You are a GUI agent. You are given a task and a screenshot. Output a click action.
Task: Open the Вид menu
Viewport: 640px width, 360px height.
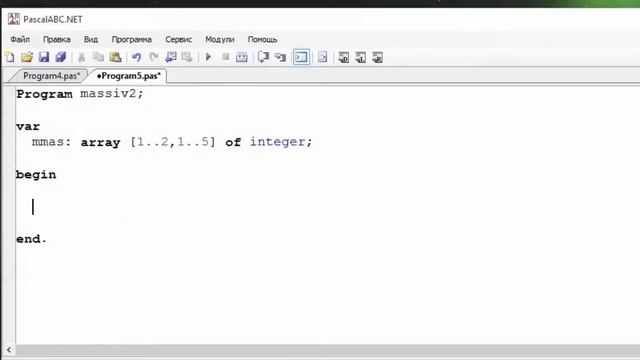tap(91, 40)
